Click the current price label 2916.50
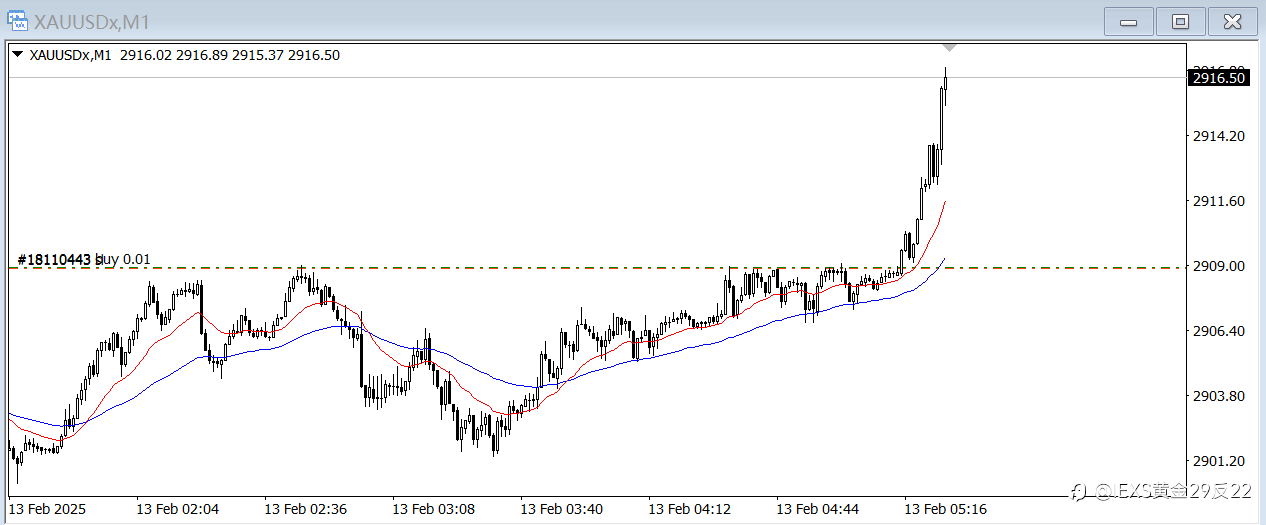1266x525 pixels. 1219,77
